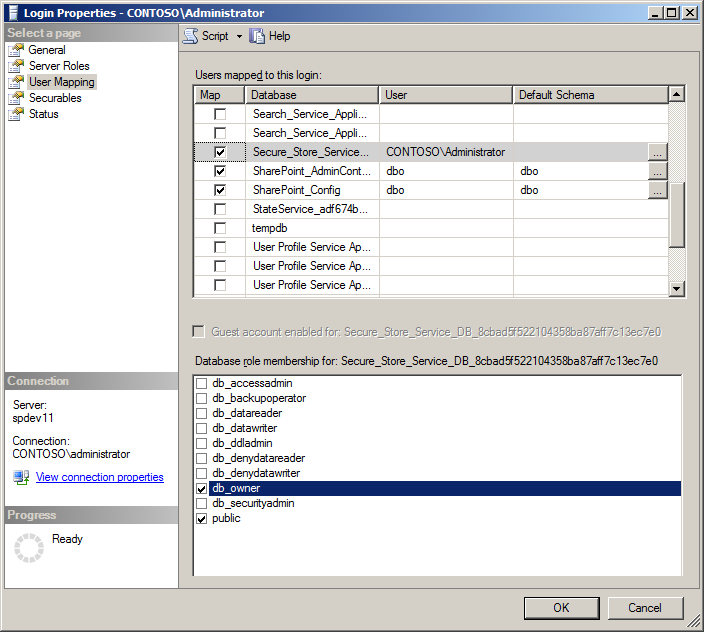Enable the db_datawriter role checkbox

[x=202, y=428]
